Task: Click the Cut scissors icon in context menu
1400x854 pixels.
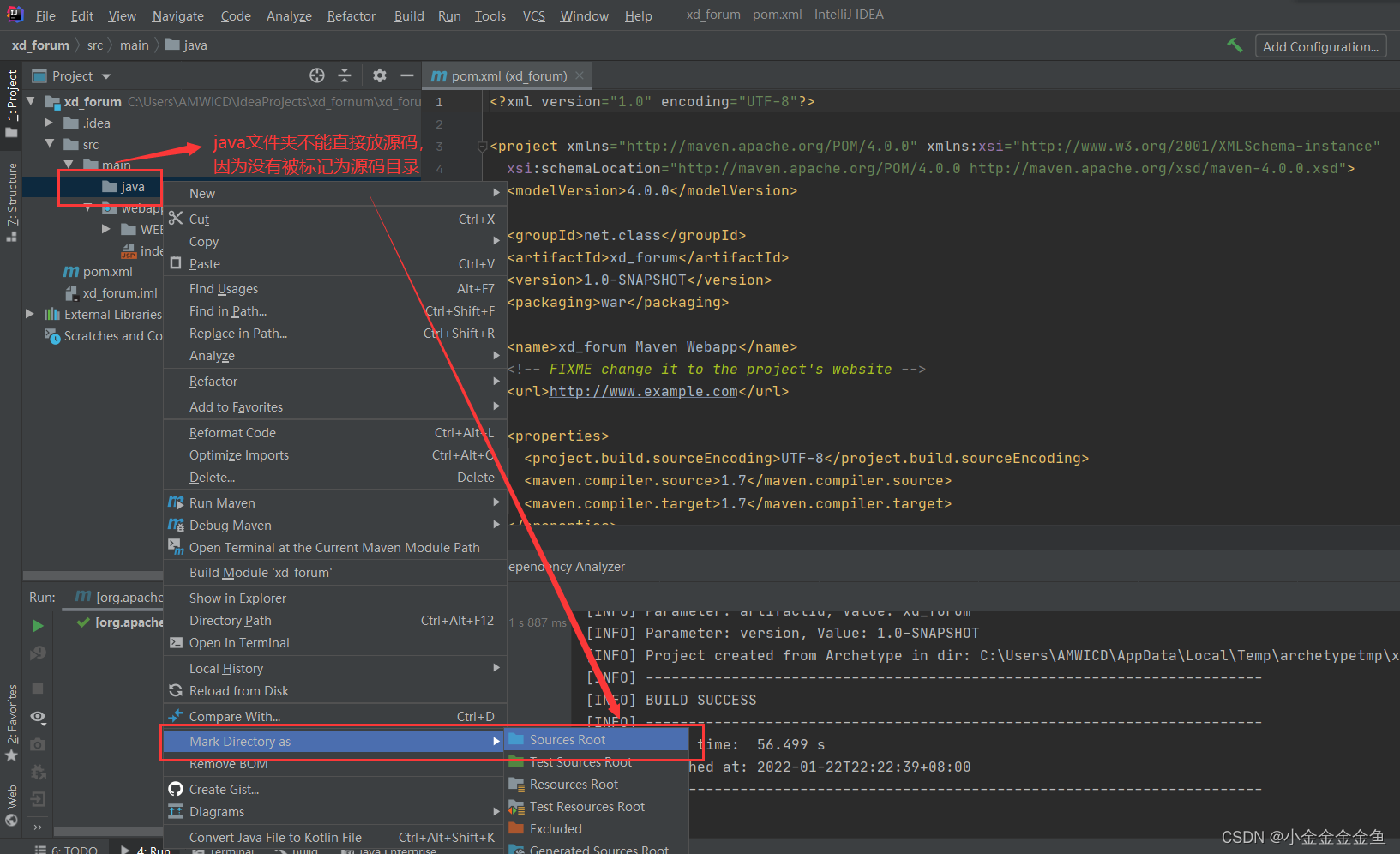Action: pyautogui.click(x=176, y=219)
